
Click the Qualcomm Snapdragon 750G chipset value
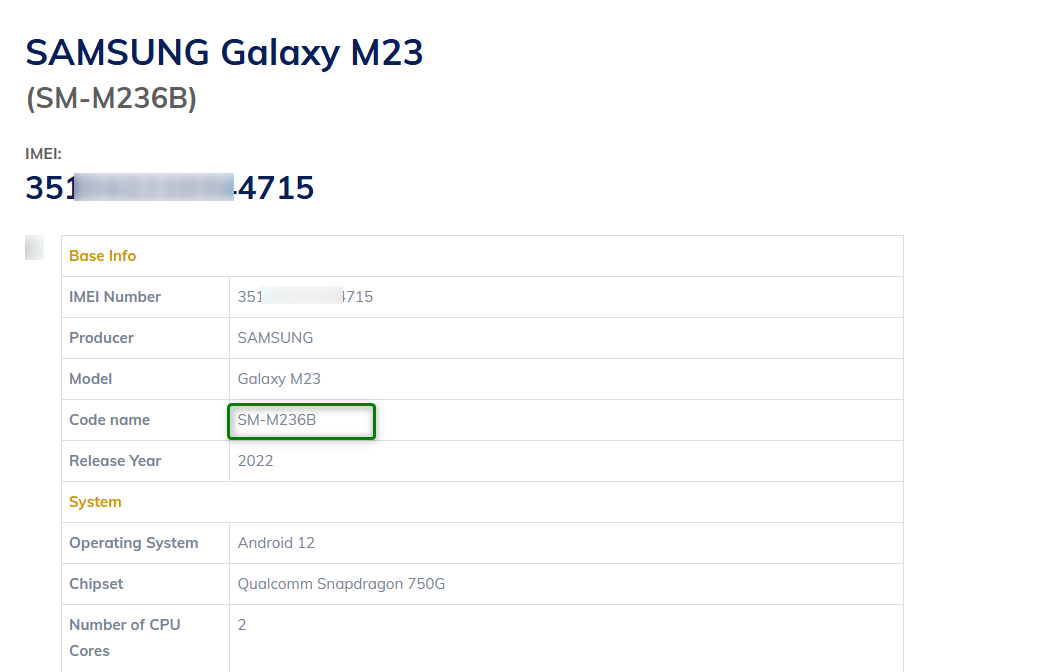point(341,584)
